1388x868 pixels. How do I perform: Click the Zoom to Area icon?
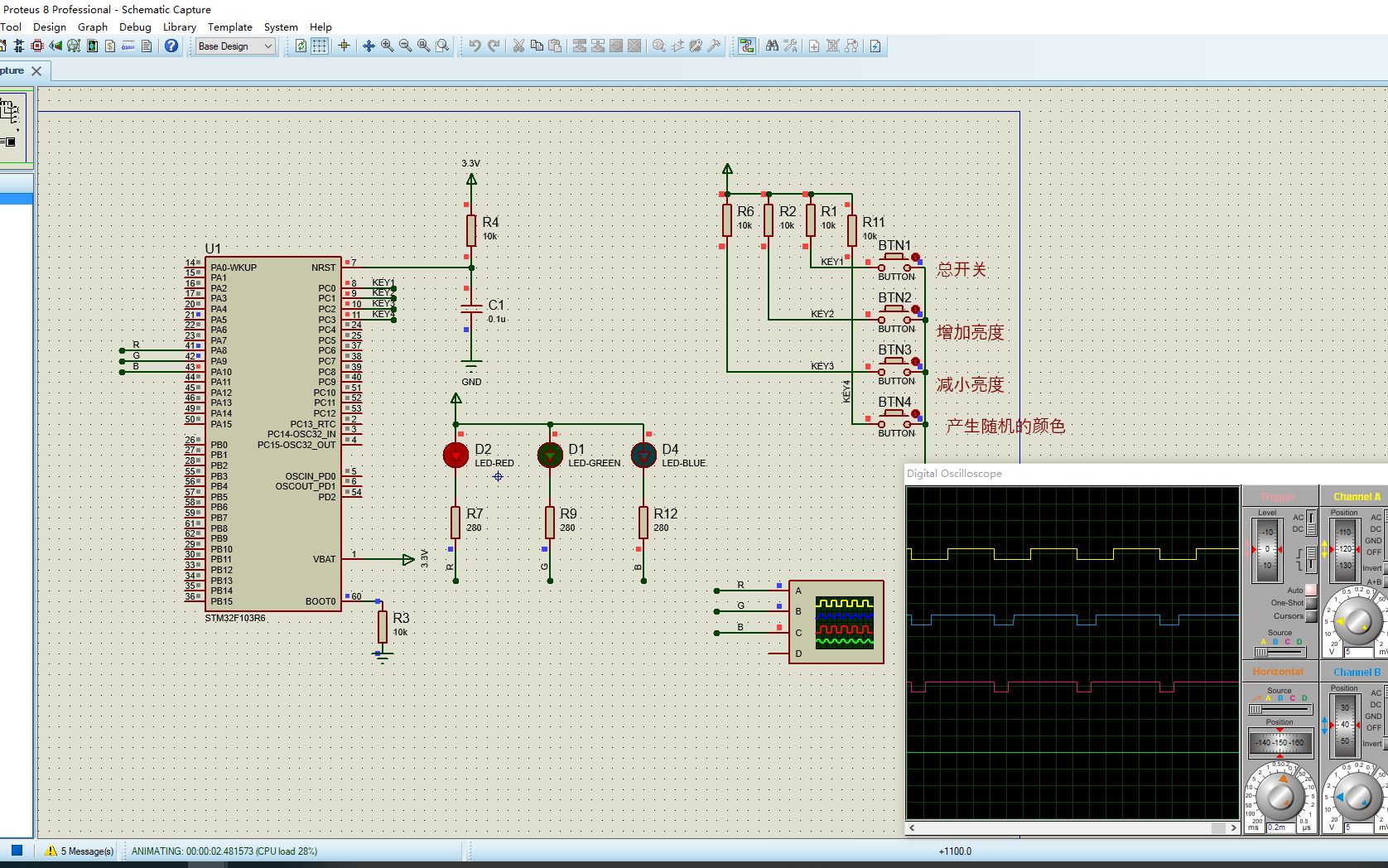[x=442, y=46]
